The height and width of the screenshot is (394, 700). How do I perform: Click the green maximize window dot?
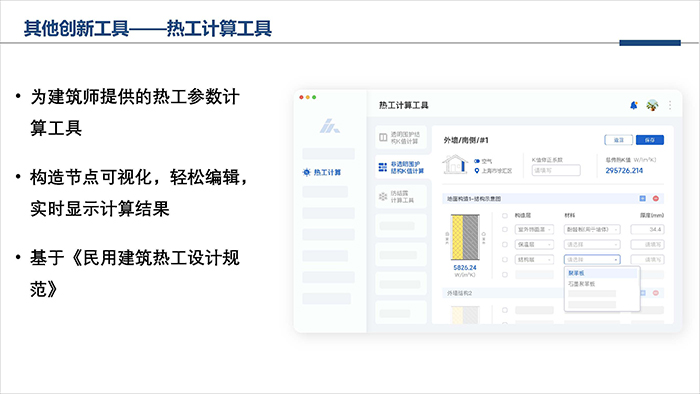click(314, 97)
